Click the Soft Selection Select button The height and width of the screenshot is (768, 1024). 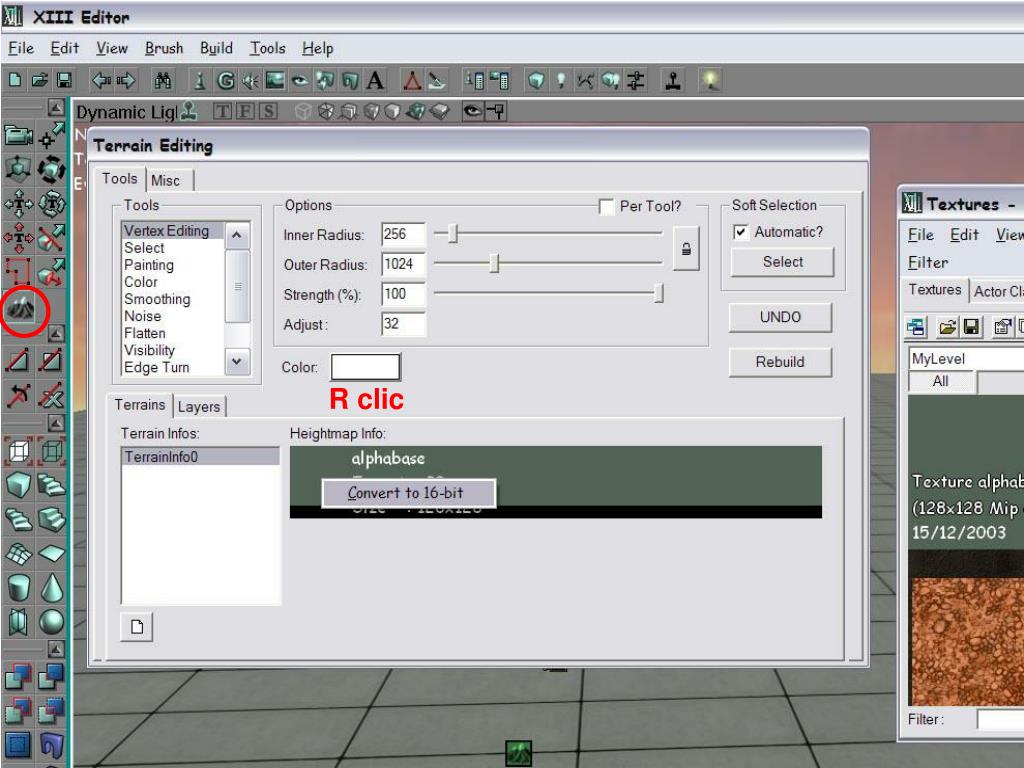[x=782, y=262]
